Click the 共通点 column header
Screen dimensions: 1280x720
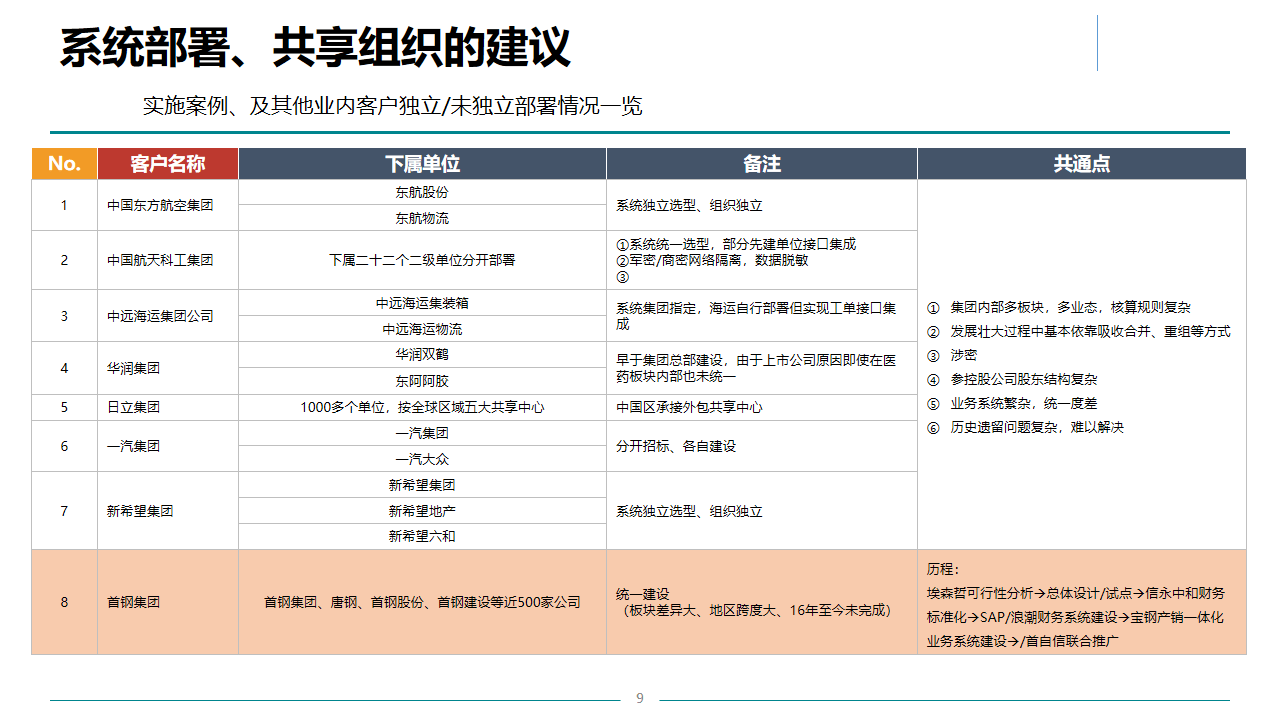coord(1082,164)
